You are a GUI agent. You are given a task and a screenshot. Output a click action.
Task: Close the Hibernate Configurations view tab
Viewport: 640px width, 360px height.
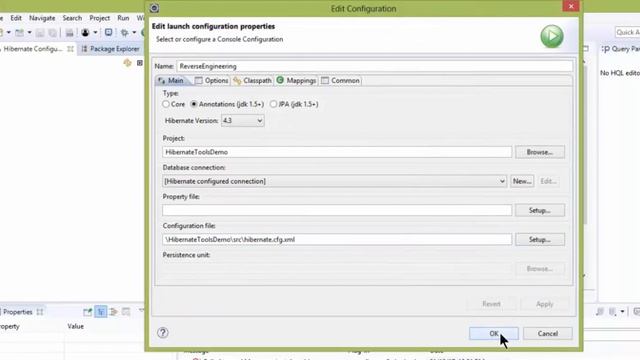[x=71, y=49]
